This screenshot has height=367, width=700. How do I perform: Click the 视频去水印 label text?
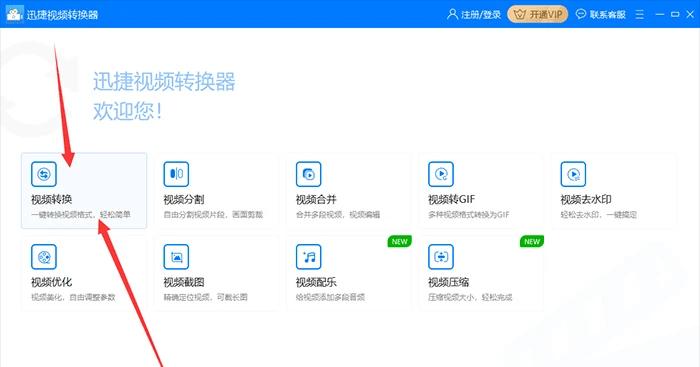point(586,200)
